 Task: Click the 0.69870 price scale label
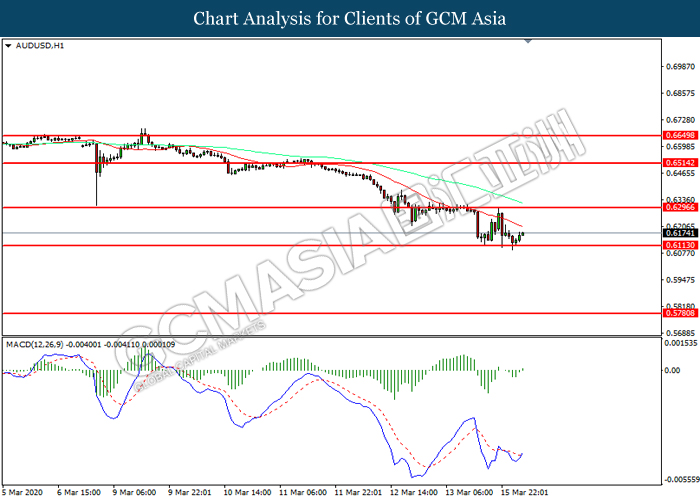coord(679,65)
